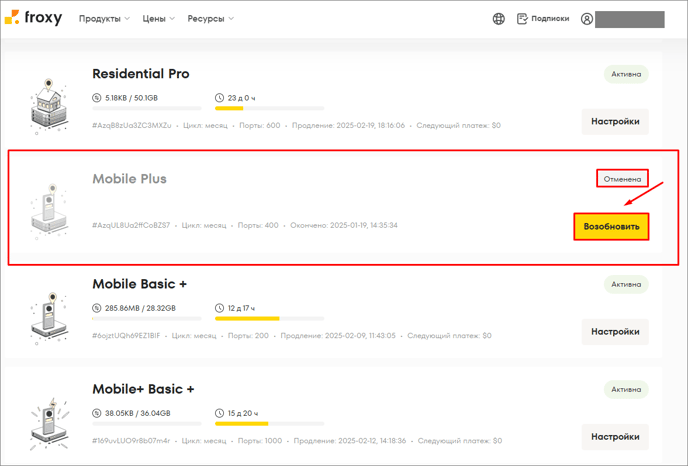Click traffic icon next to 38.05KB / 36.04GB
Image resolution: width=688 pixels, height=466 pixels.
point(97,413)
